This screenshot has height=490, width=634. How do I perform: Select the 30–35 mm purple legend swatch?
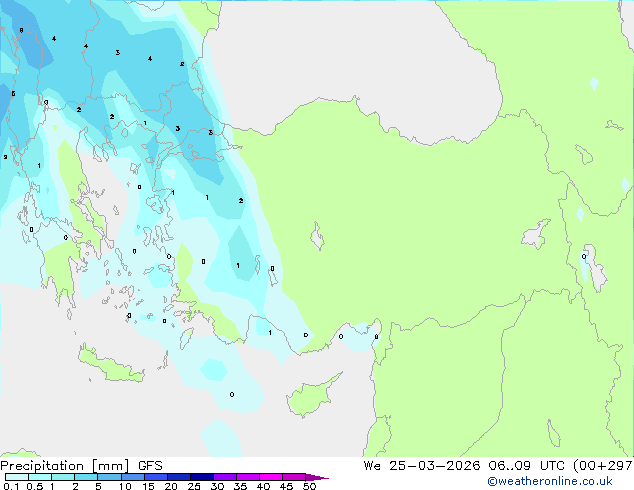pos(224,477)
